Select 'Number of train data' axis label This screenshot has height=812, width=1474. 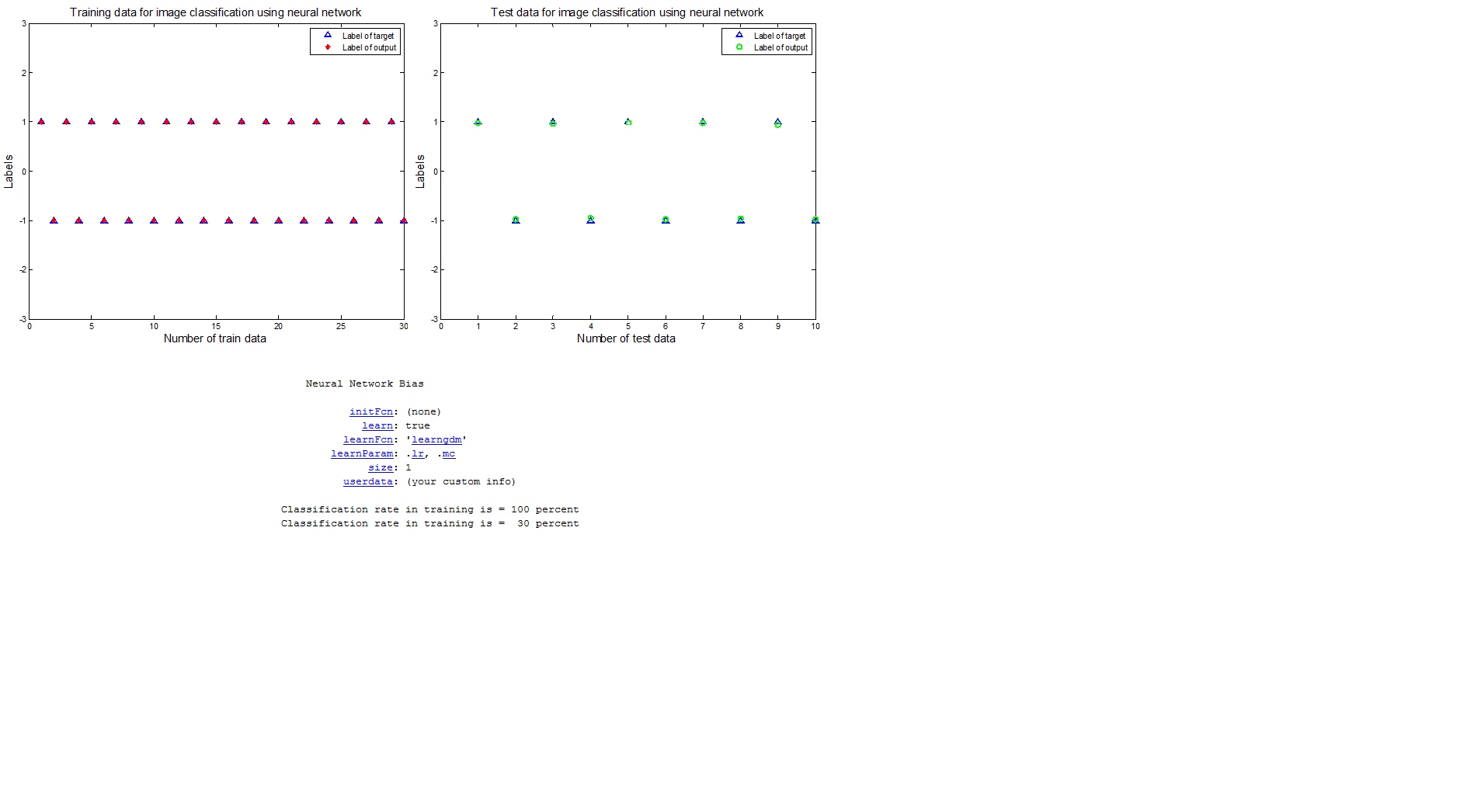tap(214, 338)
